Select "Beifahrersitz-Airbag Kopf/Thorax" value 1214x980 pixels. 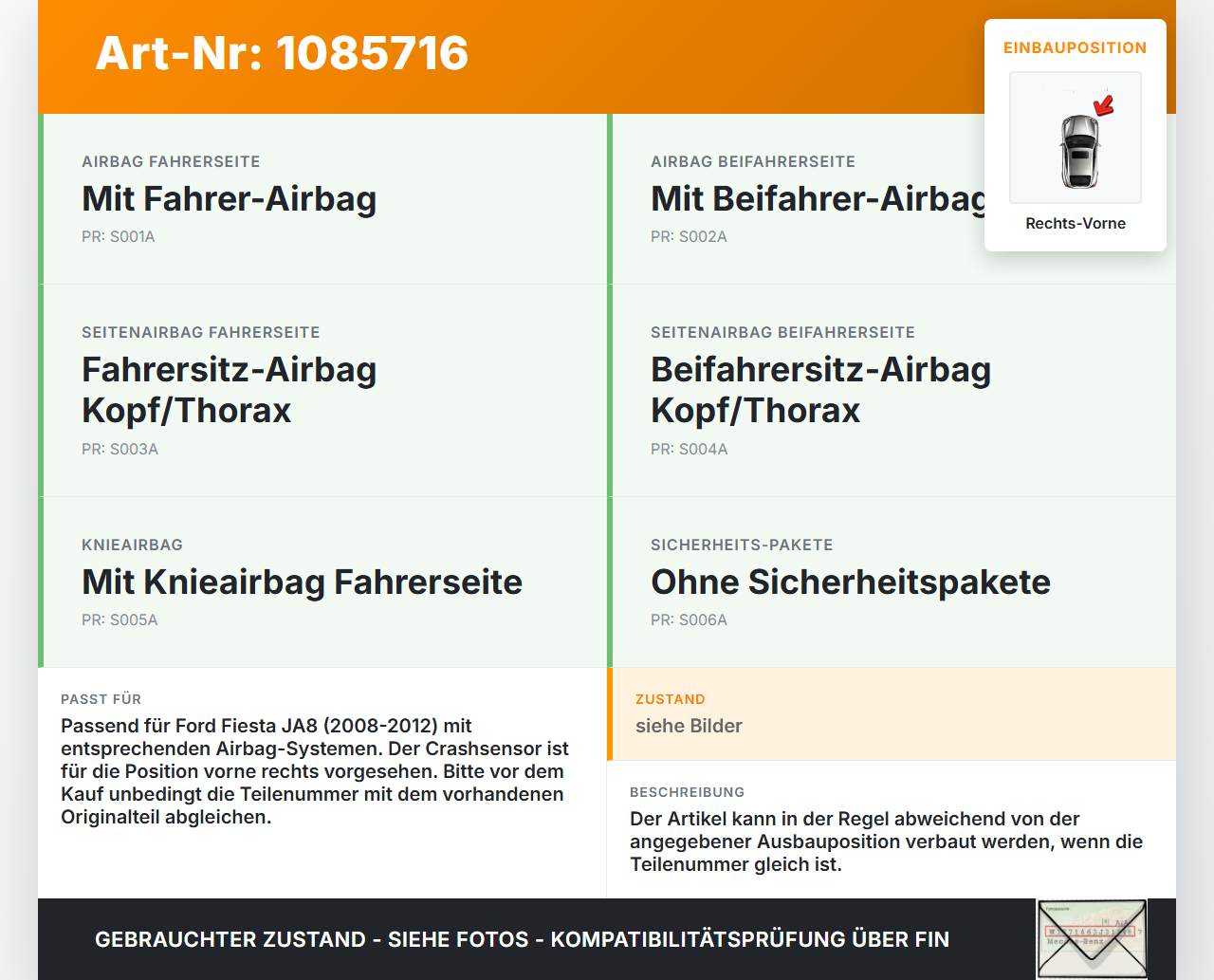click(821, 390)
